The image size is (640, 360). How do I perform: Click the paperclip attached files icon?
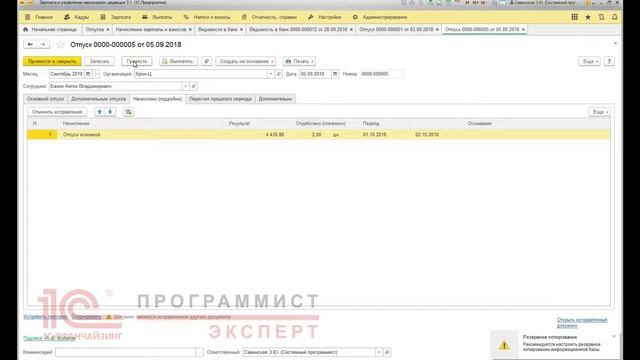pyautogui.click(x=207, y=61)
